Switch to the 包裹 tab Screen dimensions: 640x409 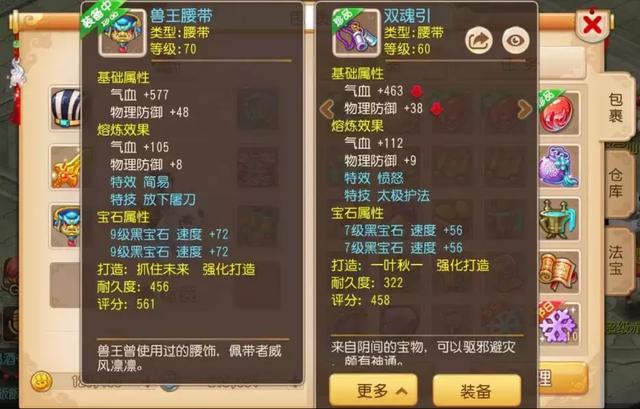pos(616,108)
